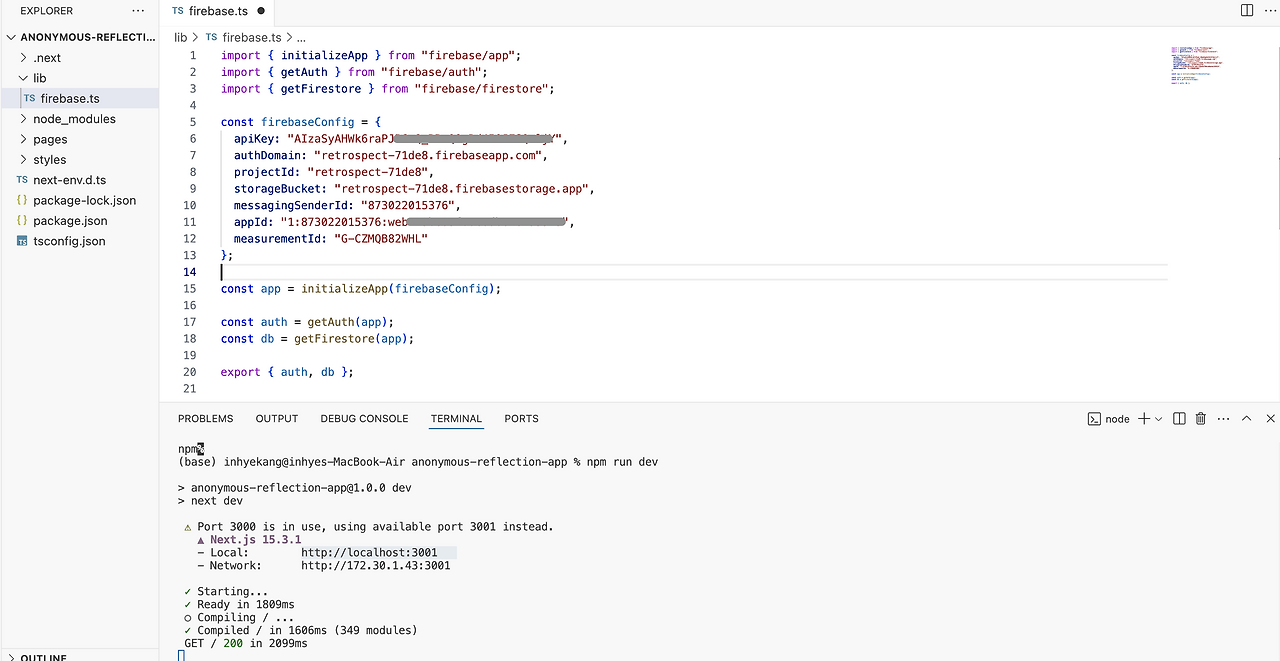
Task: Switch to the DEBUG CONSOLE tab
Action: click(364, 419)
